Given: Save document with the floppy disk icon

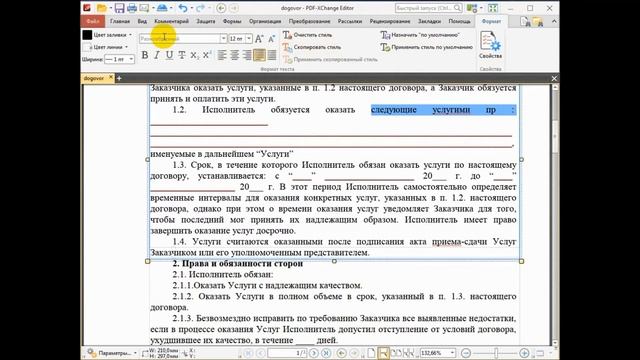Looking at the screenshot, I should pyautogui.click(x=119, y=8).
